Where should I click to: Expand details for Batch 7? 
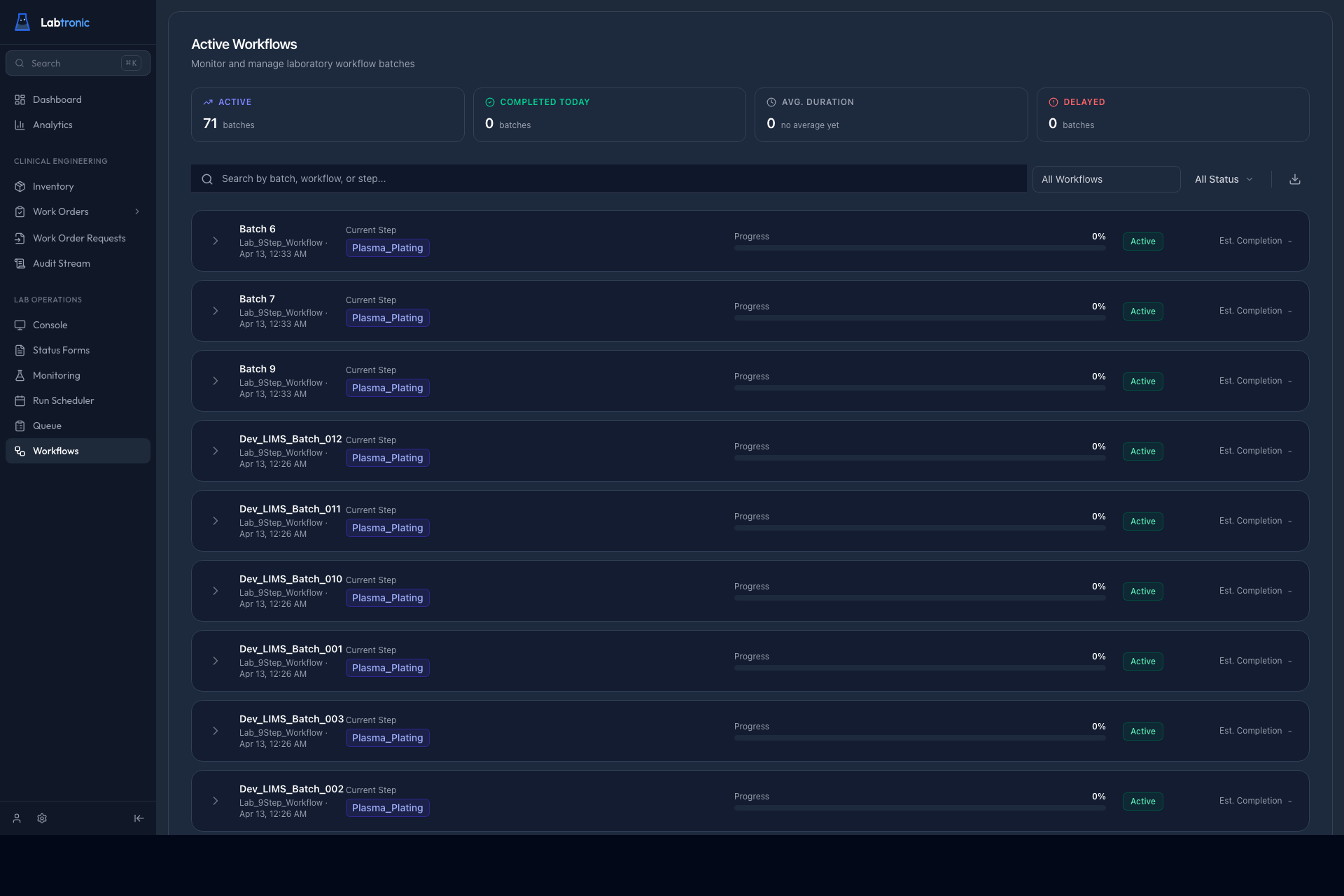tap(215, 311)
